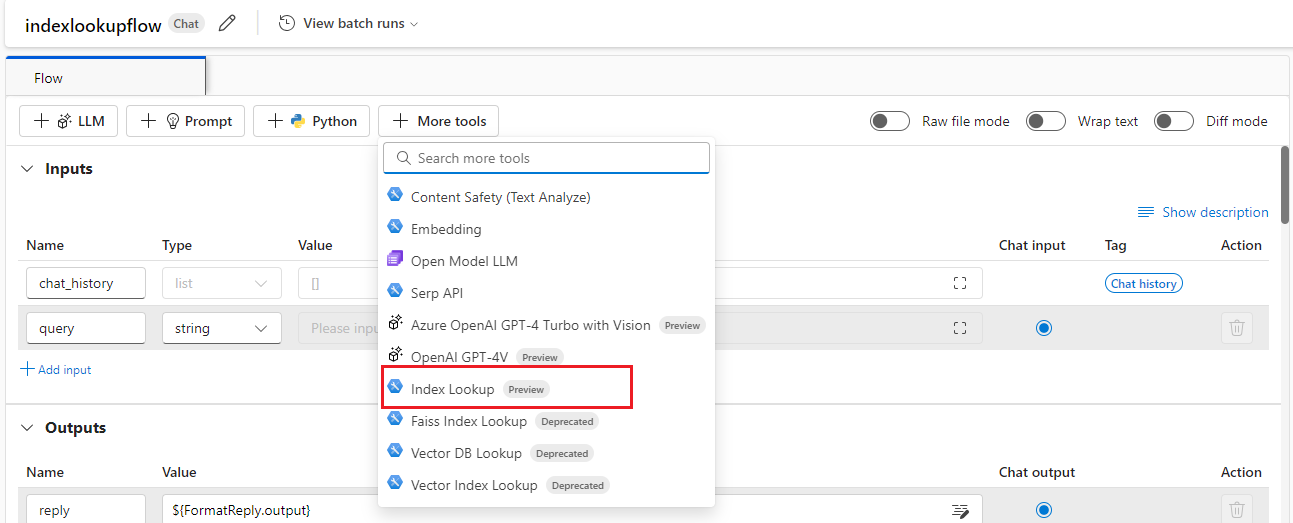Select Serp API from the tools menu
Viewport: 1293px width, 523px height.
pos(546,293)
